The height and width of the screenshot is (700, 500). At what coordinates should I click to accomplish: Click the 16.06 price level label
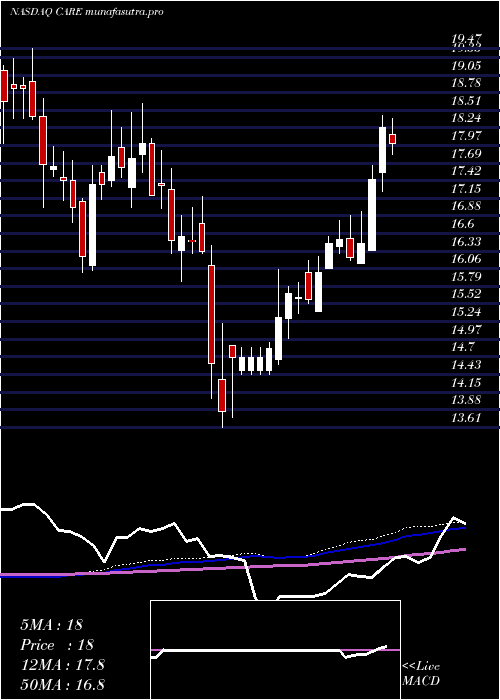click(x=466, y=259)
